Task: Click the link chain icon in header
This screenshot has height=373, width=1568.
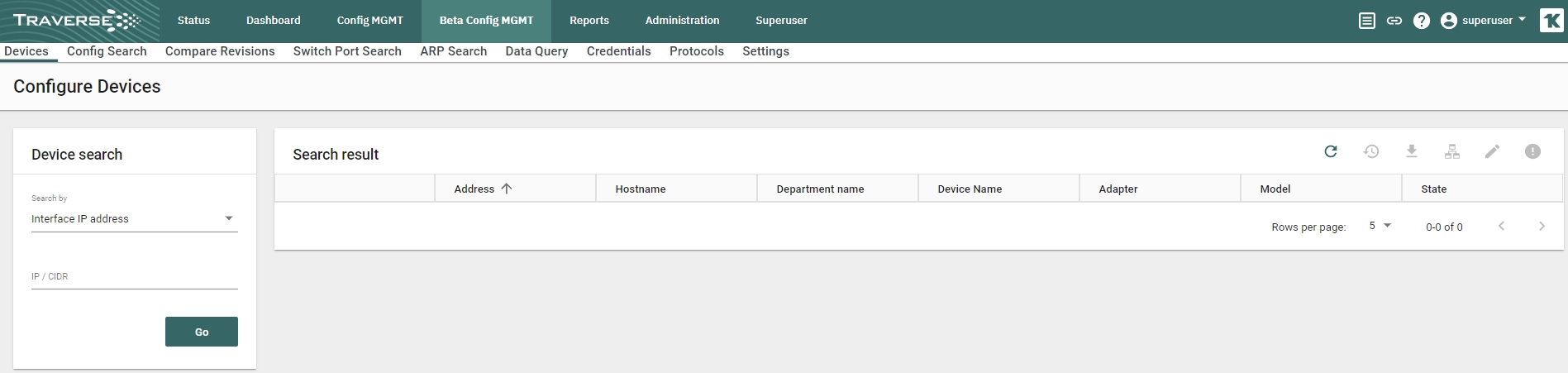Action: 1394,21
